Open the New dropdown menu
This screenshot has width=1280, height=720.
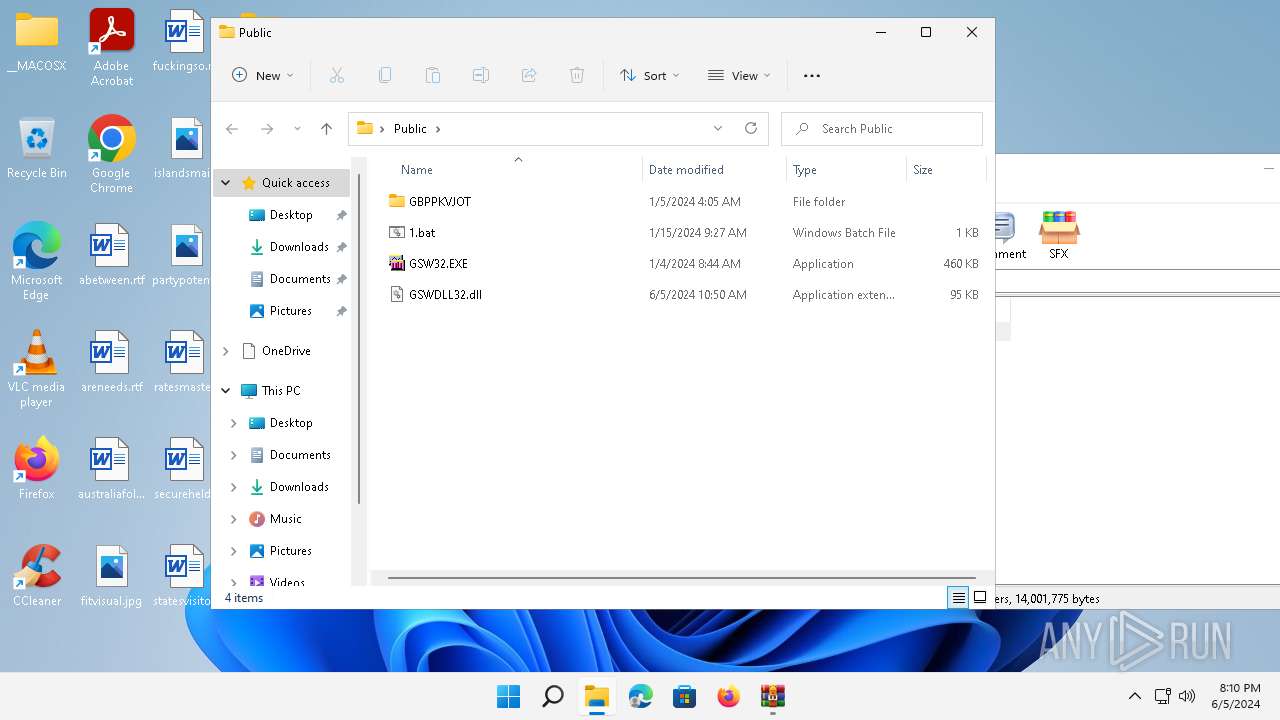click(x=263, y=75)
